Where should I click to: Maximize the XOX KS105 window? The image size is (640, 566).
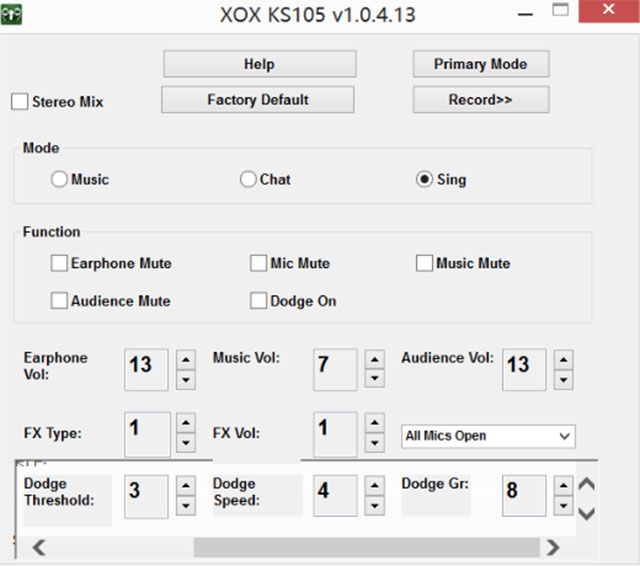pos(560,9)
